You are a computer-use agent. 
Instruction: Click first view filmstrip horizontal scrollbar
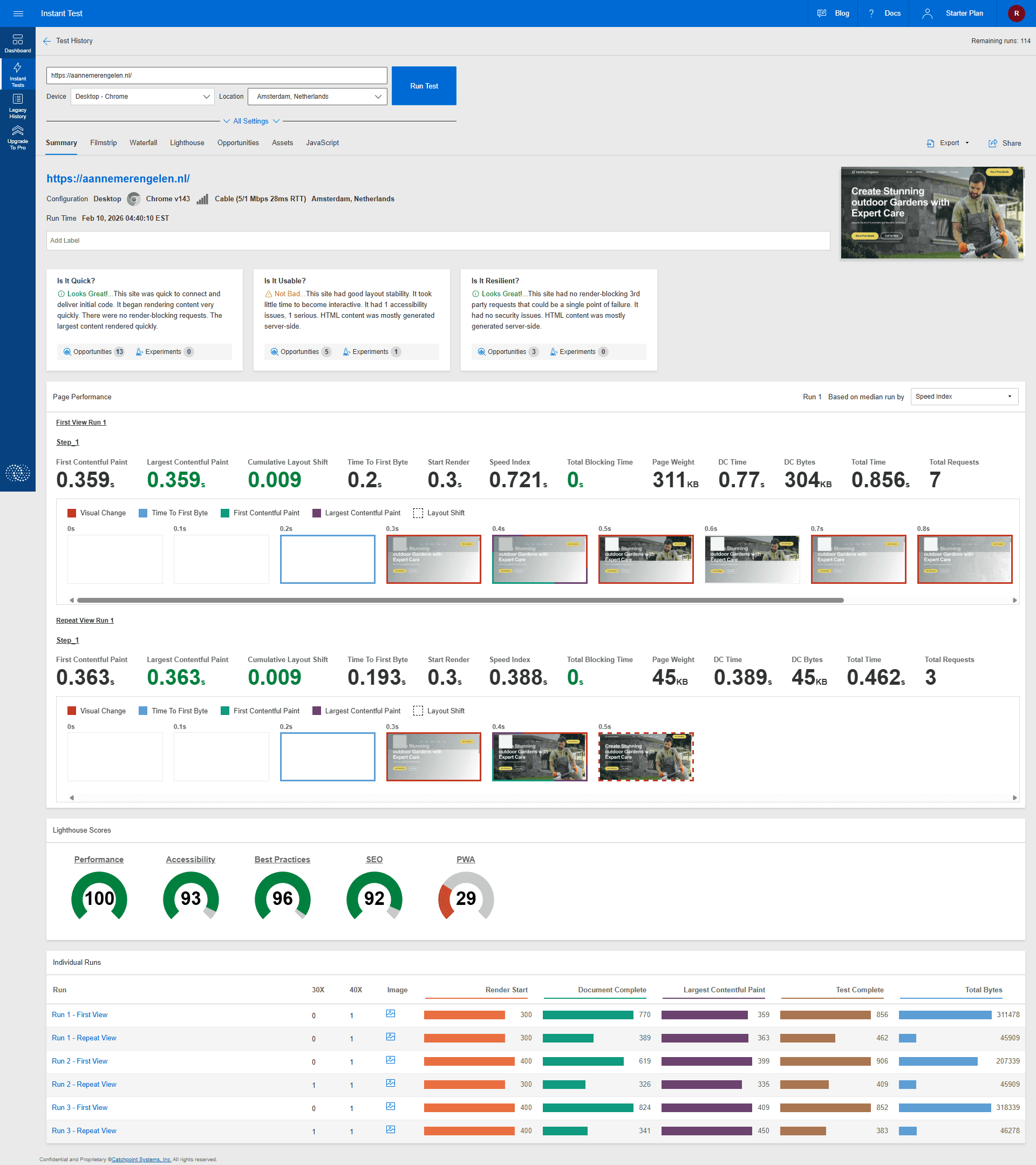pyautogui.click(x=460, y=600)
